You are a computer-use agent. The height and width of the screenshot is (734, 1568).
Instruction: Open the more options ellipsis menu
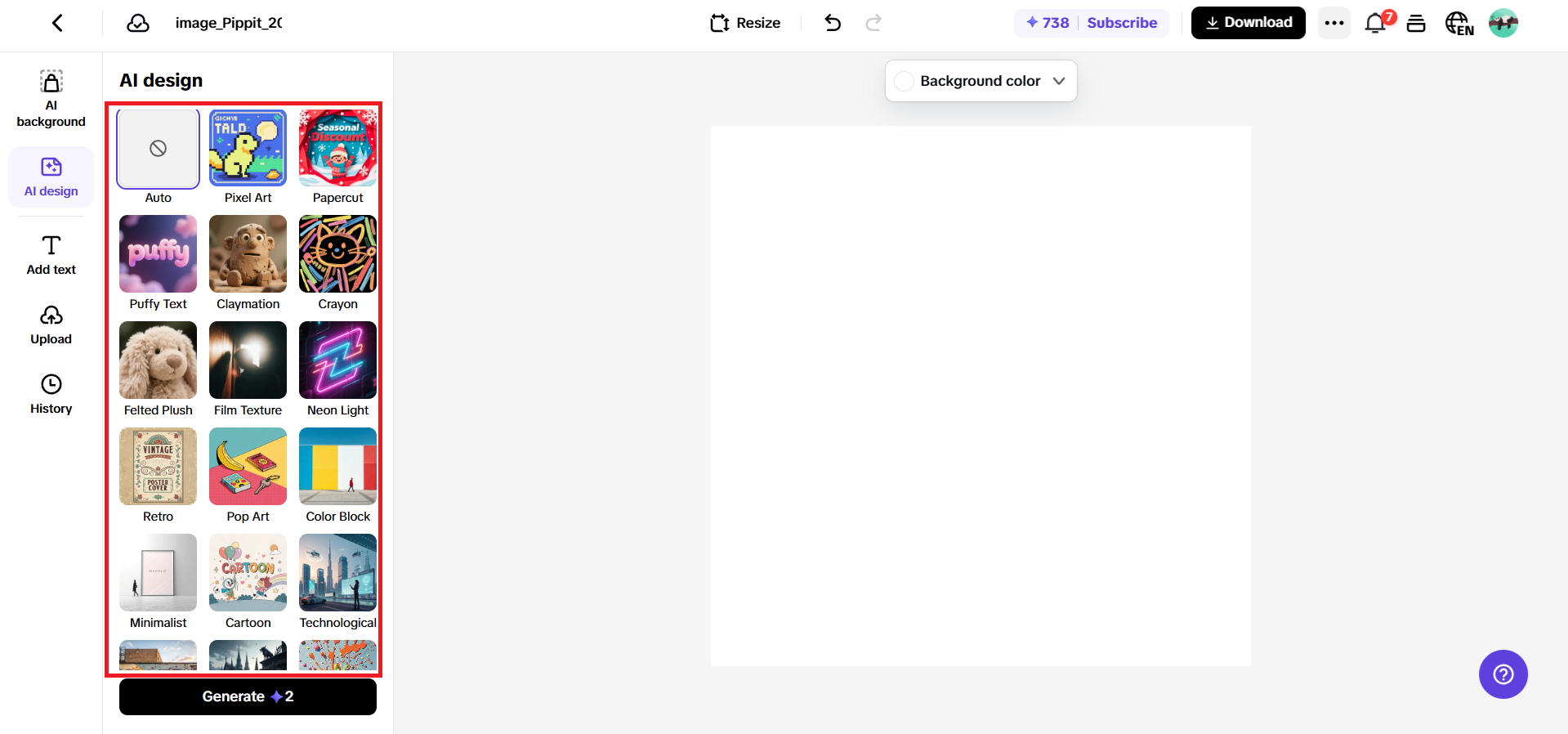[x=1334, y=23]
